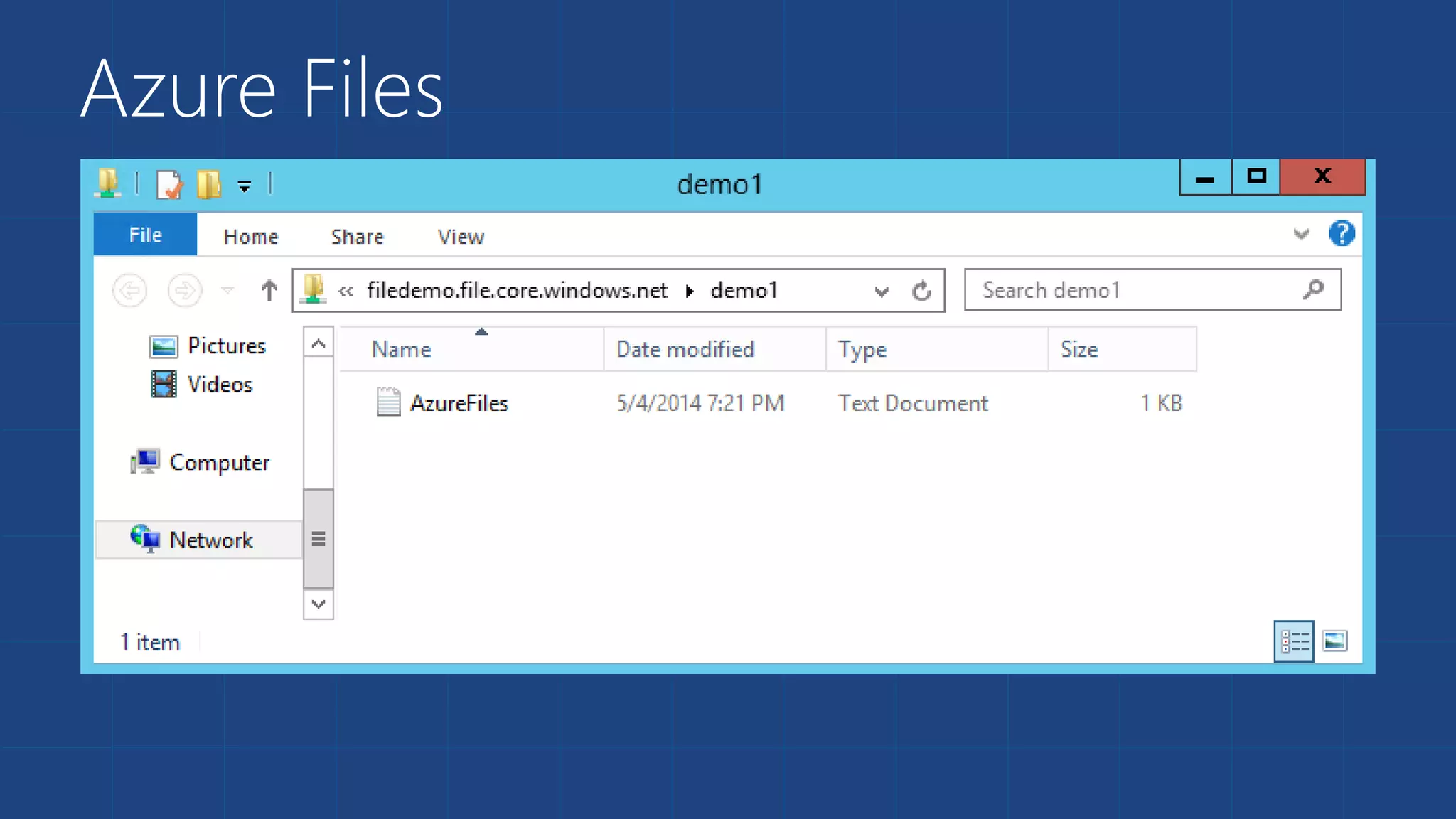The height and width of the screenshot is (819, 1456).
Task: Open Properties from quick access toolbar
Action: click(x=169, y=185)
